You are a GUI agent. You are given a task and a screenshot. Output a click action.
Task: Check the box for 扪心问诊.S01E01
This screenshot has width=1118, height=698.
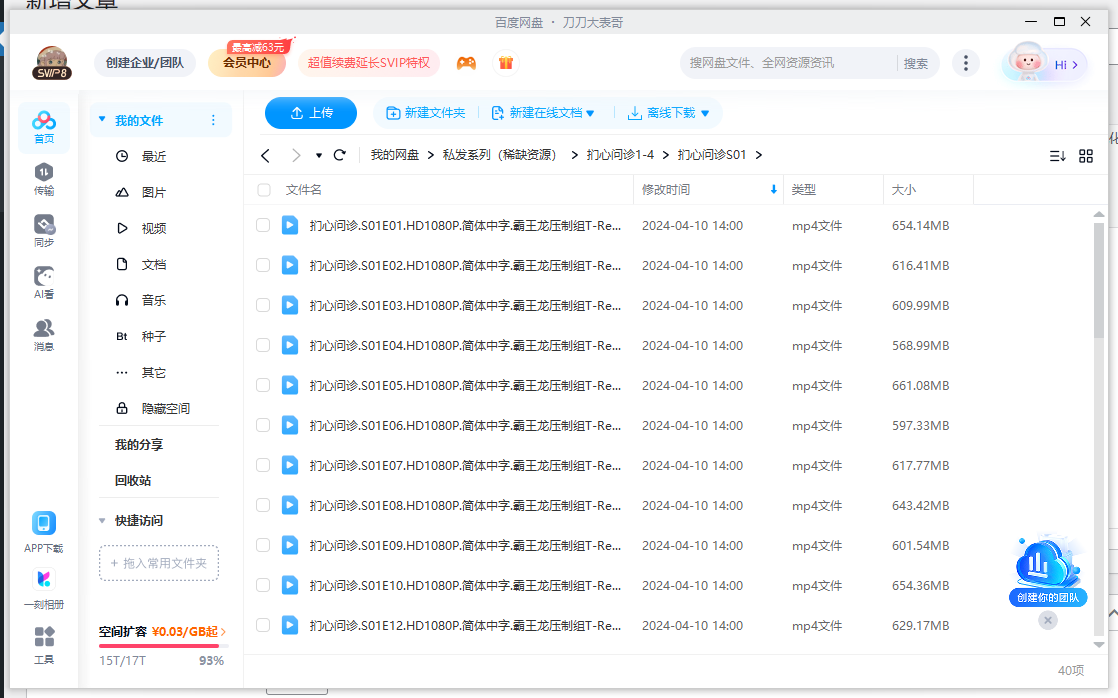coord(263,225)
